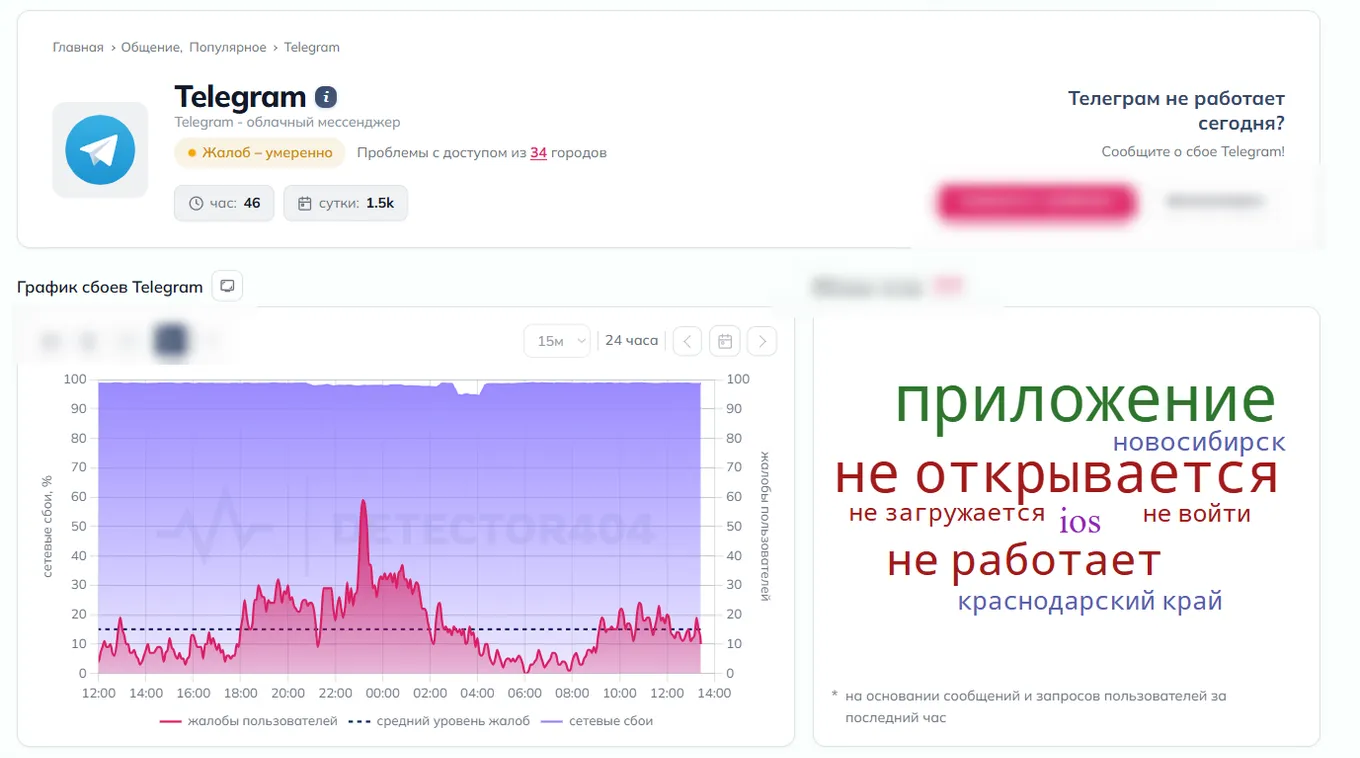
Task: Click не работает in the word cloud
Action: tap(1024, 561)
